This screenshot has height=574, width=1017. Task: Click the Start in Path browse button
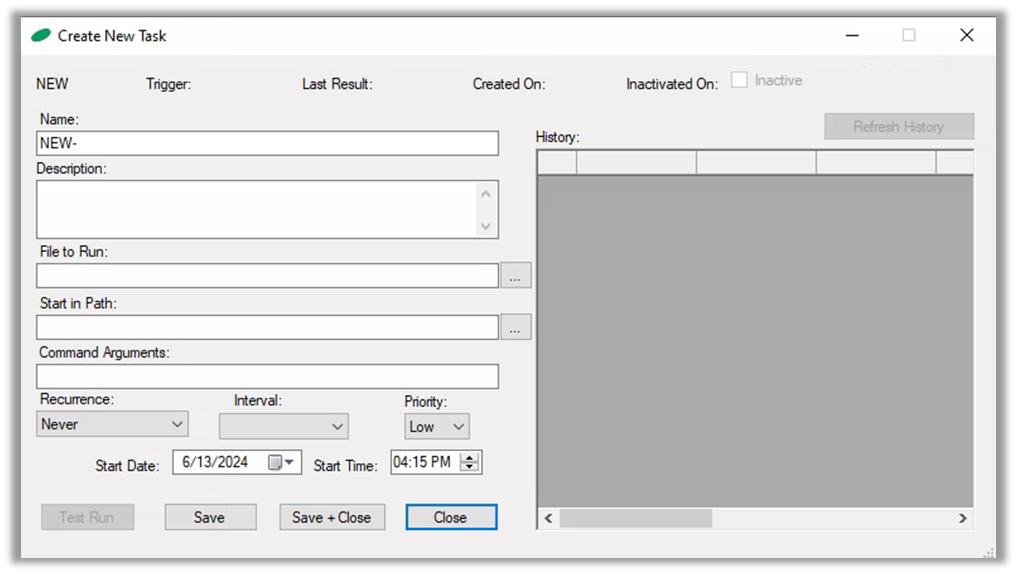click(x=515, y=327)
